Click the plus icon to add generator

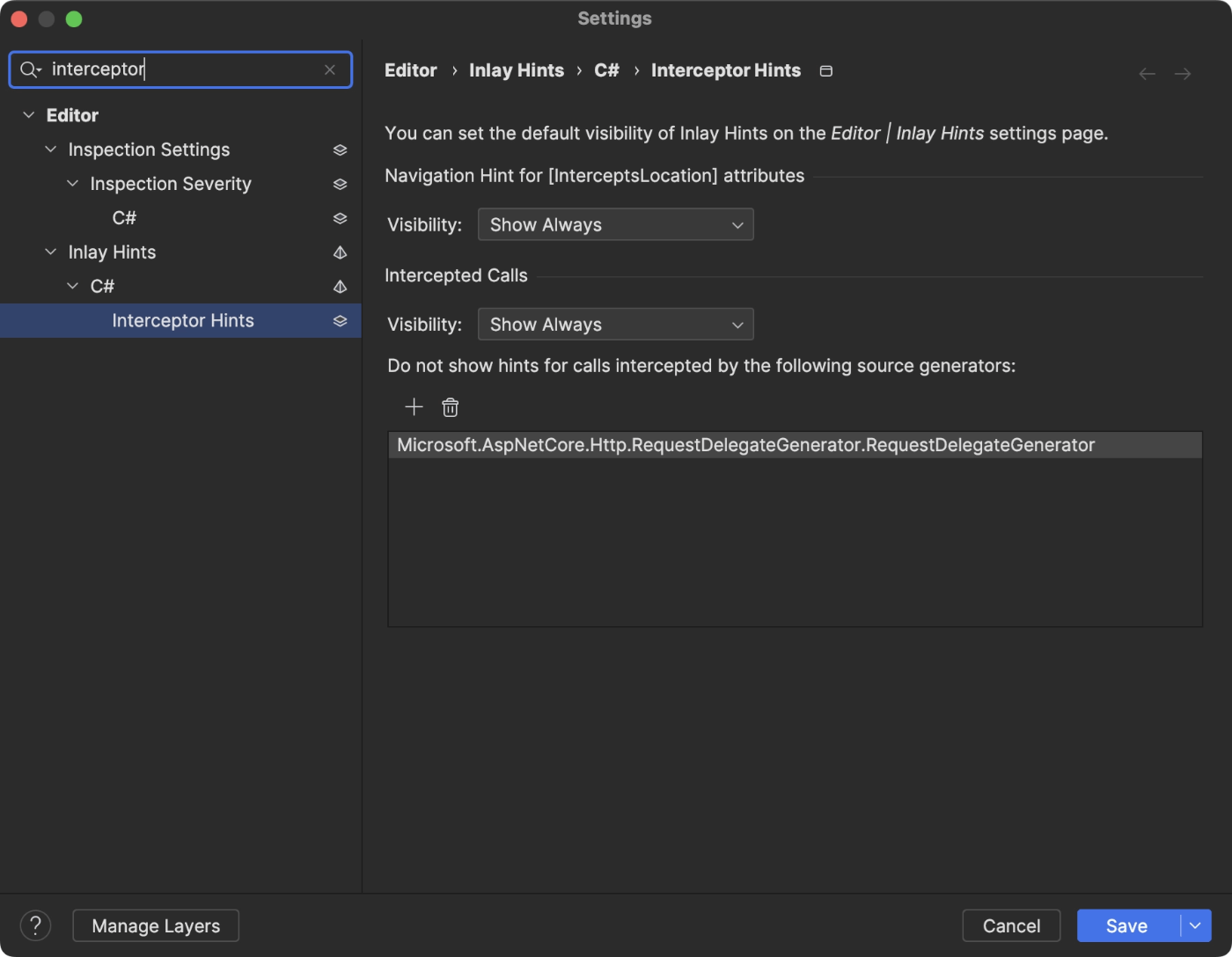point(414,407)
